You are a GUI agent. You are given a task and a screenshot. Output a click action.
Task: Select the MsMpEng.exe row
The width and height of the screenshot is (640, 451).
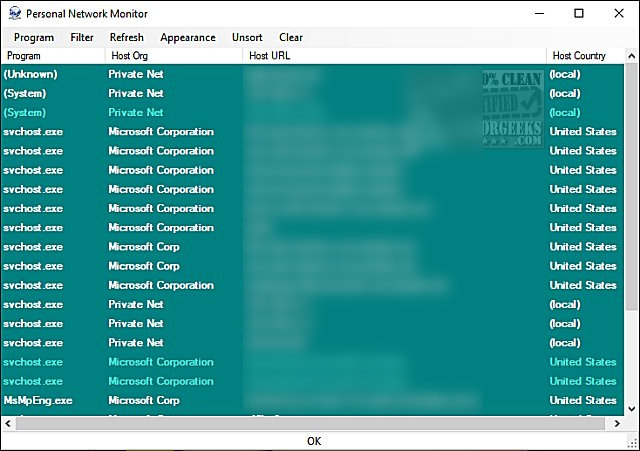pyautogui.click(x=313, y=400)
